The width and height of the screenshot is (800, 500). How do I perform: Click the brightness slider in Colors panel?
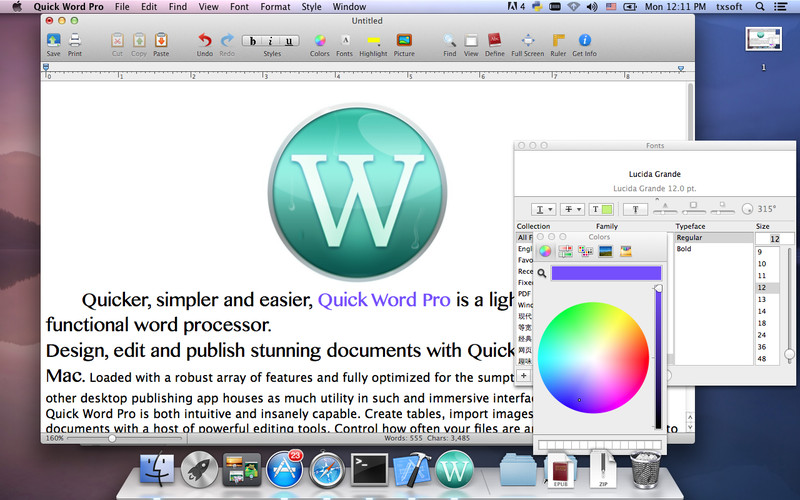[658, 359]
